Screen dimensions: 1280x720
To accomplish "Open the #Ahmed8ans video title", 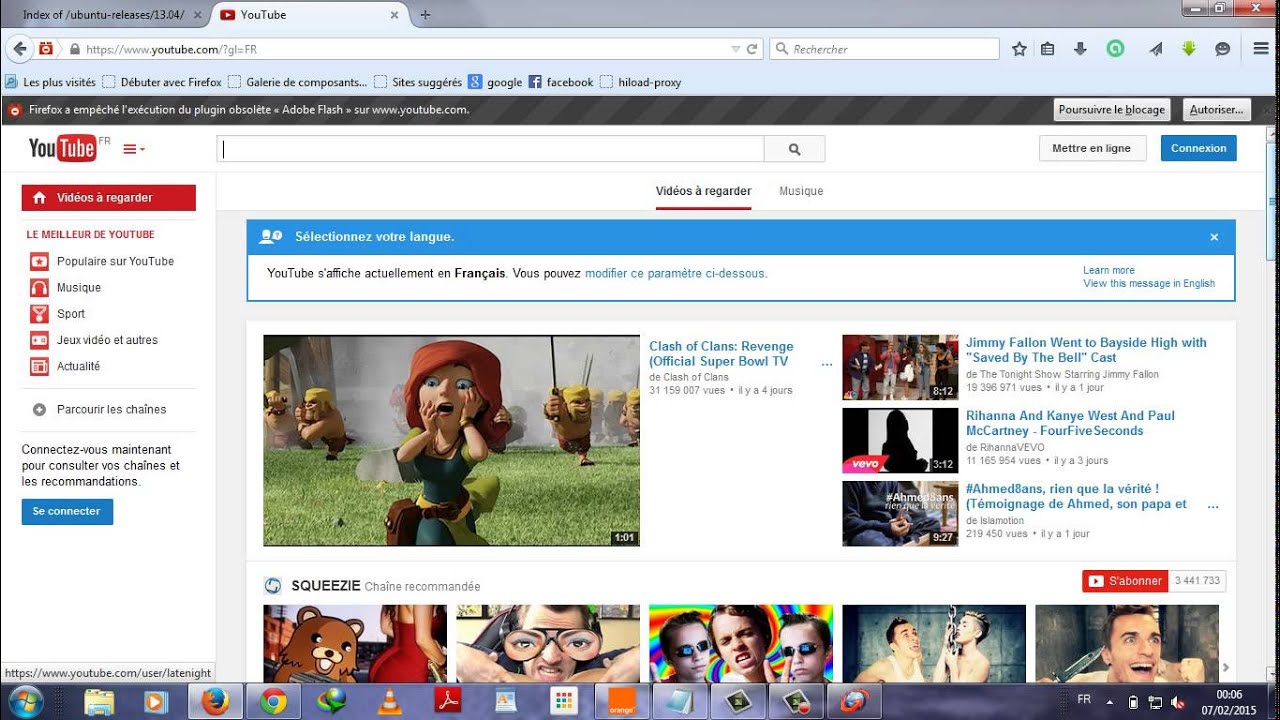I will 1076,496.
